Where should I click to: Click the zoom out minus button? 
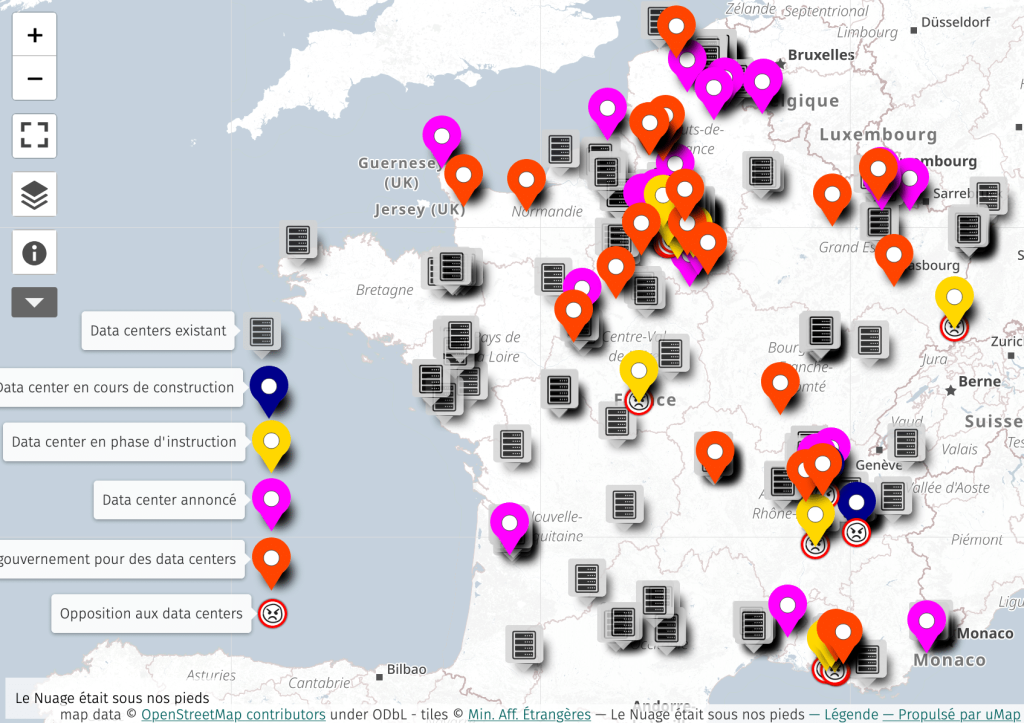pos(35,78)
